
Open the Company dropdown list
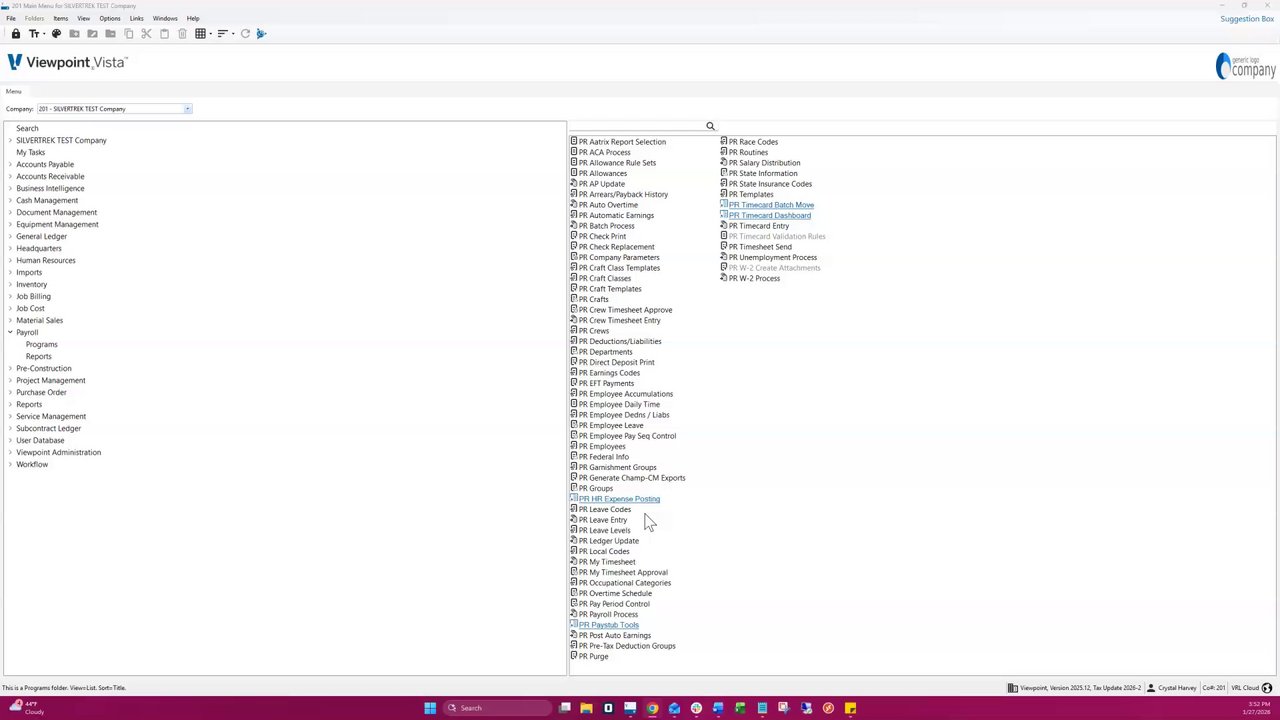point(187,109)
